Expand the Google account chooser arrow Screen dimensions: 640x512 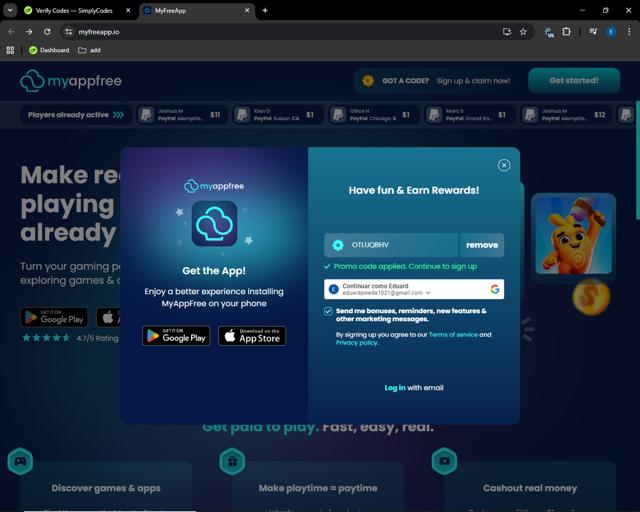[x=428, y=293]
